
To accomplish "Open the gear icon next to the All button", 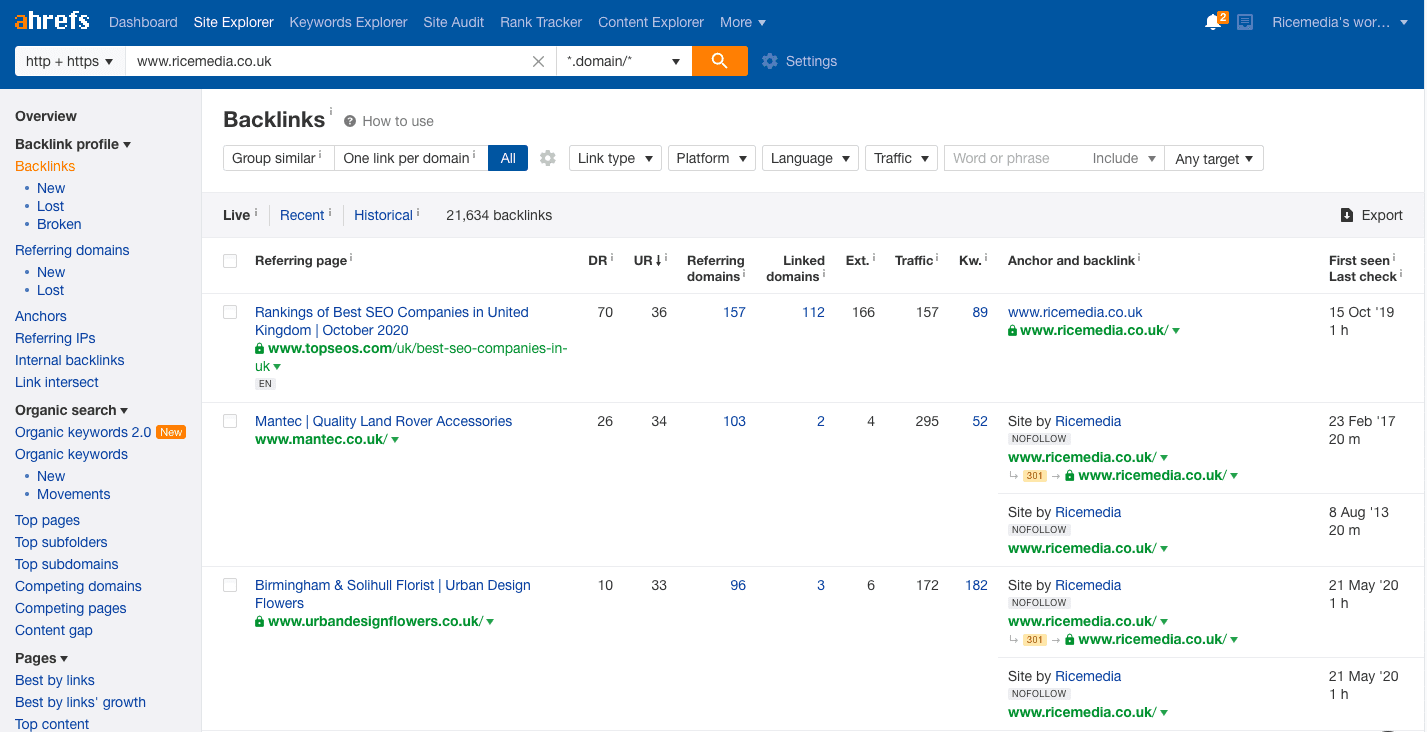I will 547,158.
